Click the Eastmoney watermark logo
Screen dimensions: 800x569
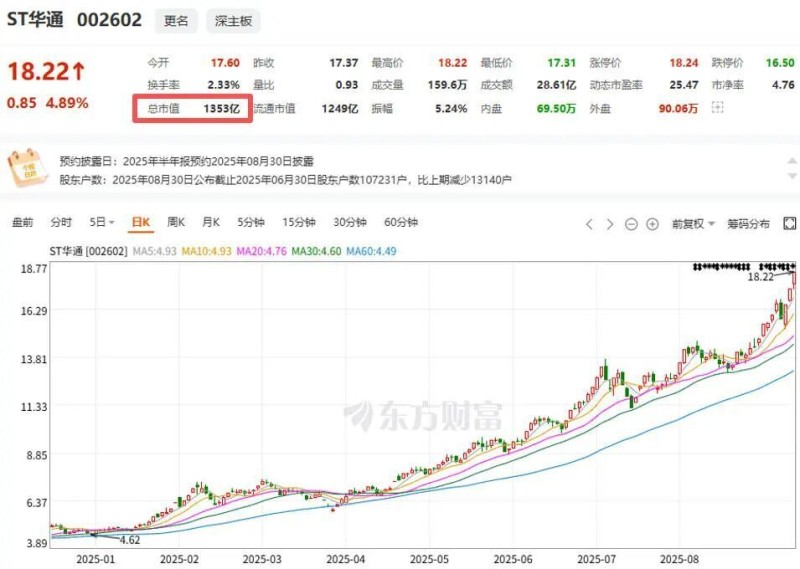[423, 416]
